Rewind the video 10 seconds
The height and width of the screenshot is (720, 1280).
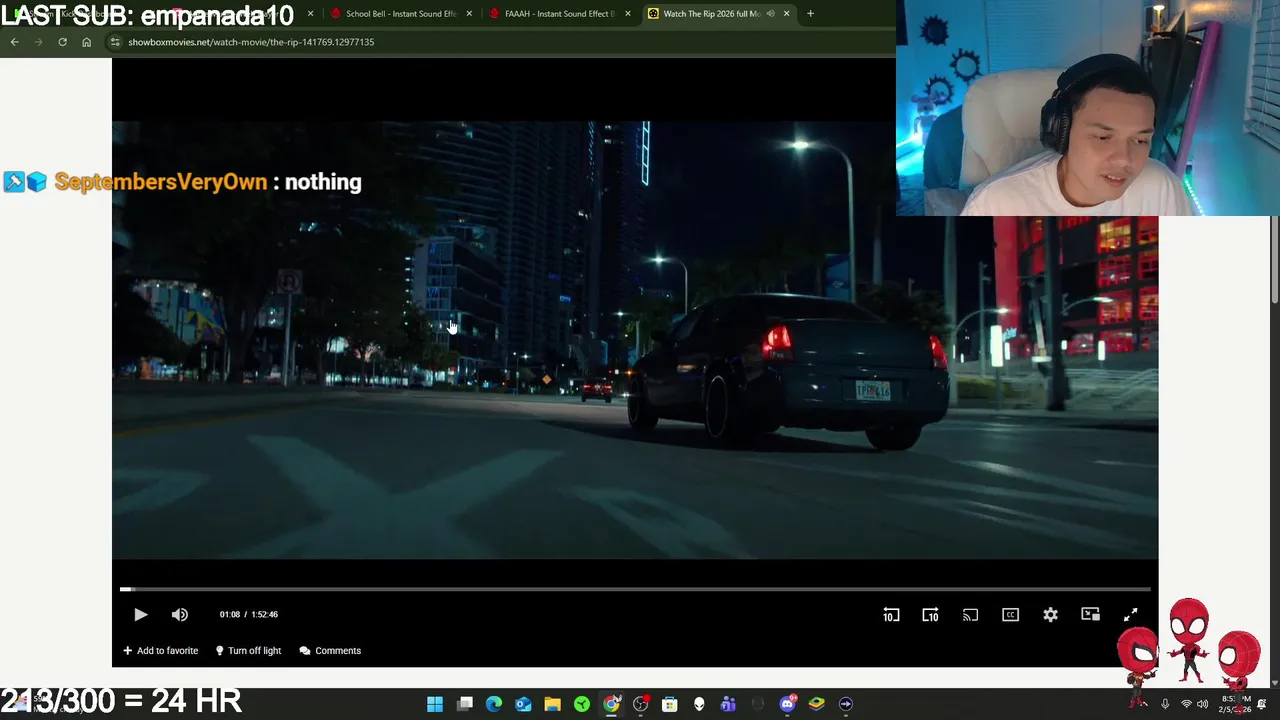tap(891, 615)
